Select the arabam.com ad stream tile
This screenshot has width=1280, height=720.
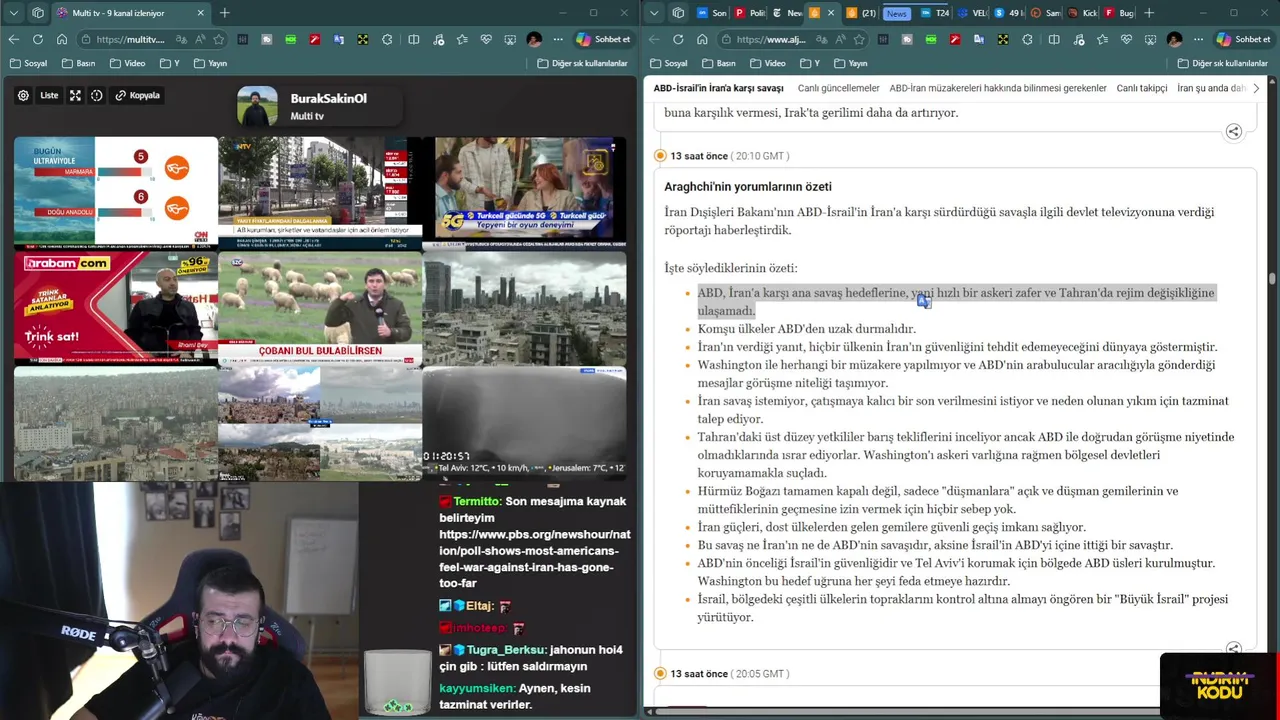point(115,308)
